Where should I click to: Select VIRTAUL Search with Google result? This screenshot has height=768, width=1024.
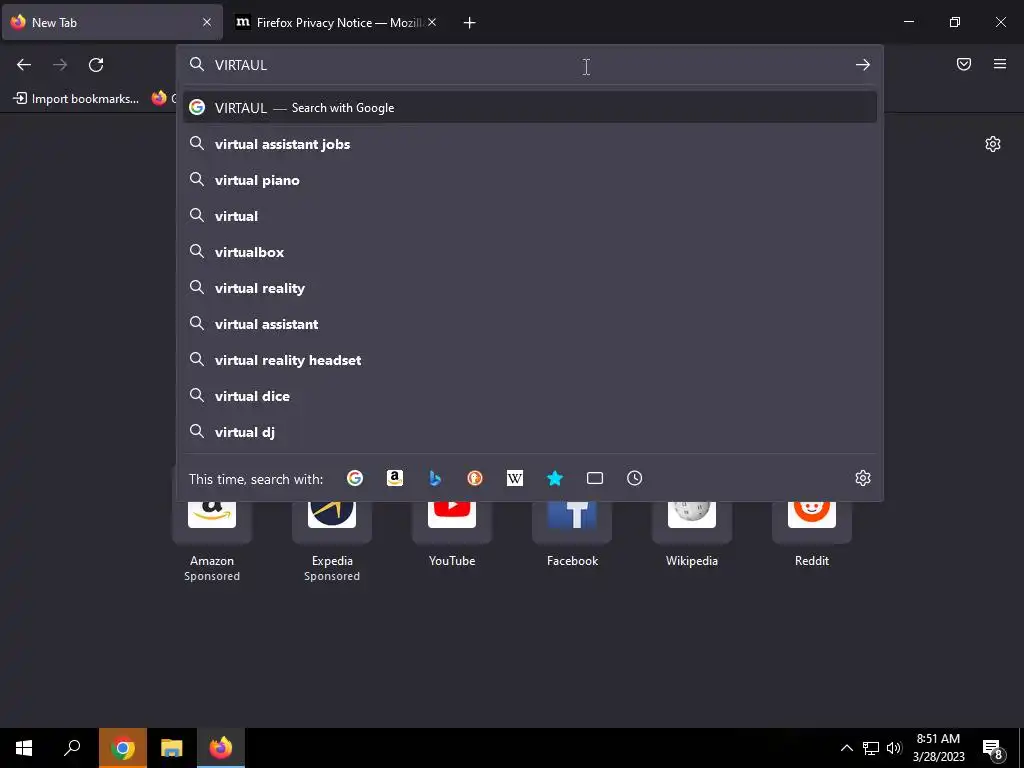pos(530,108)
